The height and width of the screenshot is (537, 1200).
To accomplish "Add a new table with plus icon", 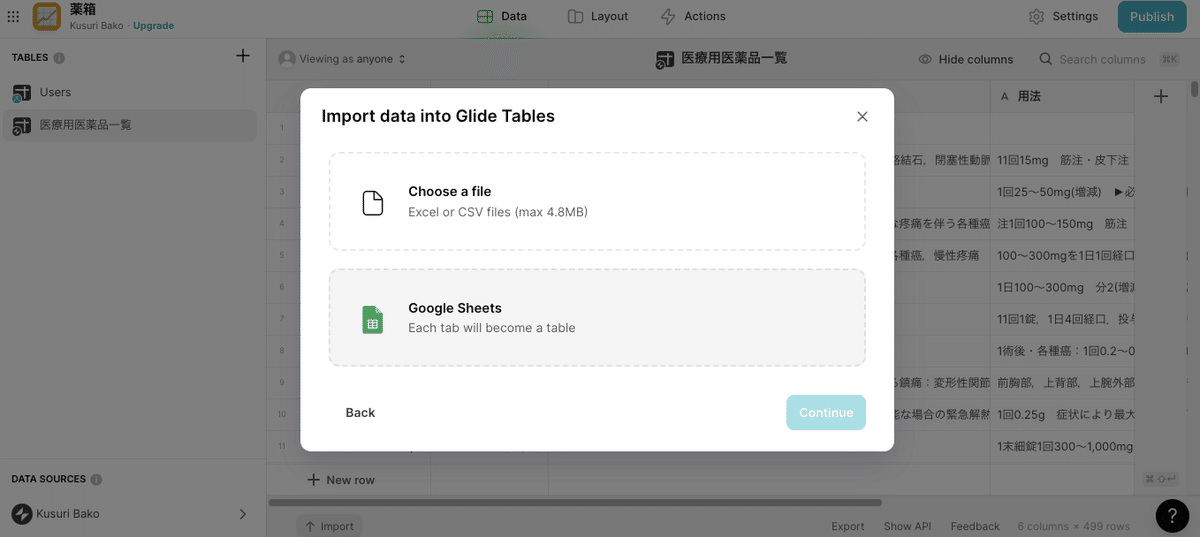I will 242,56.
